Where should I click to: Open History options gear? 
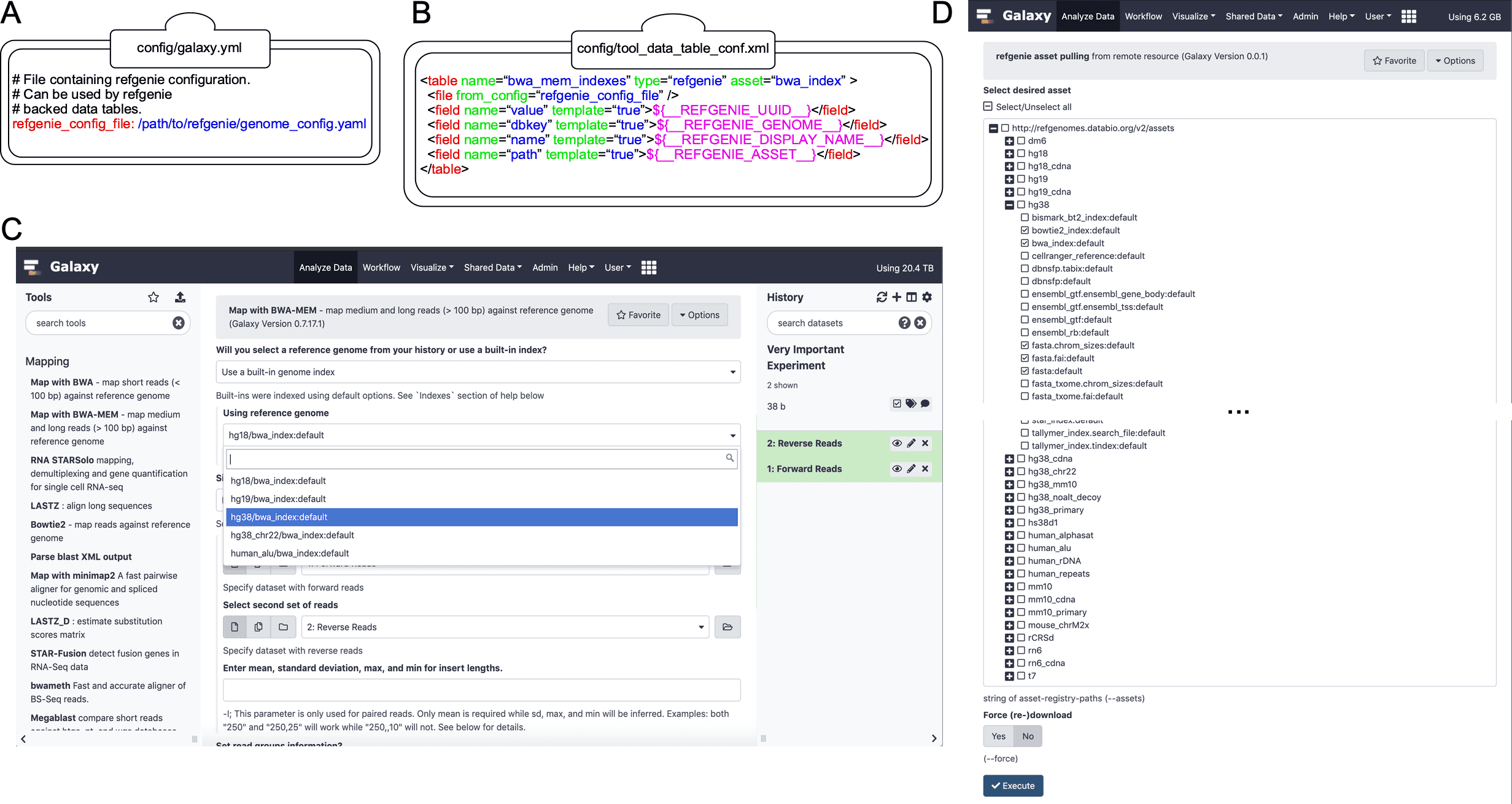(927, 297)
